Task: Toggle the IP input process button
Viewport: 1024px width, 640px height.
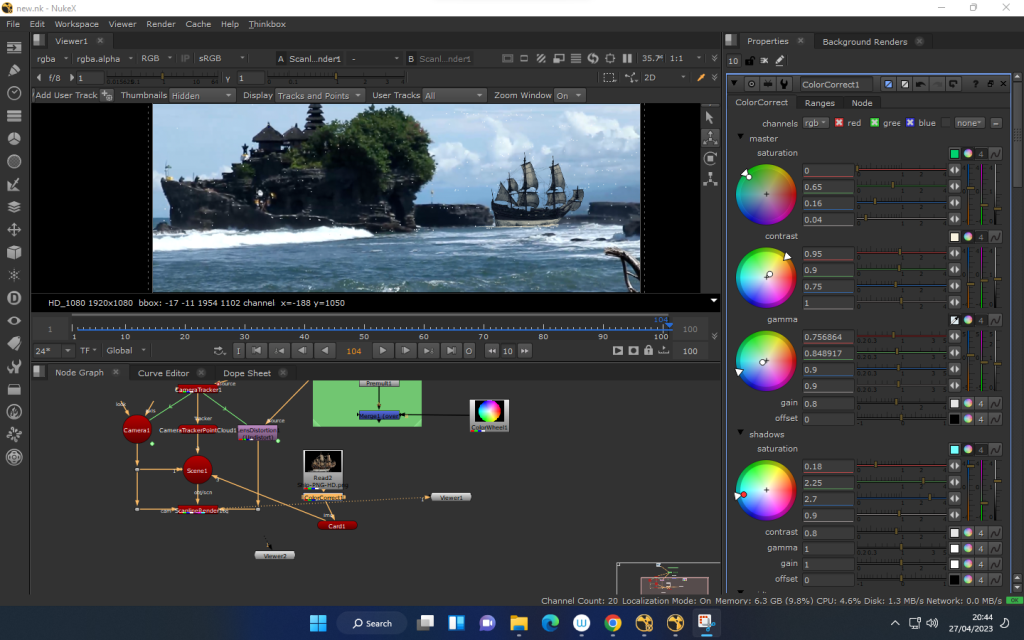Action: tap(185, 58)
